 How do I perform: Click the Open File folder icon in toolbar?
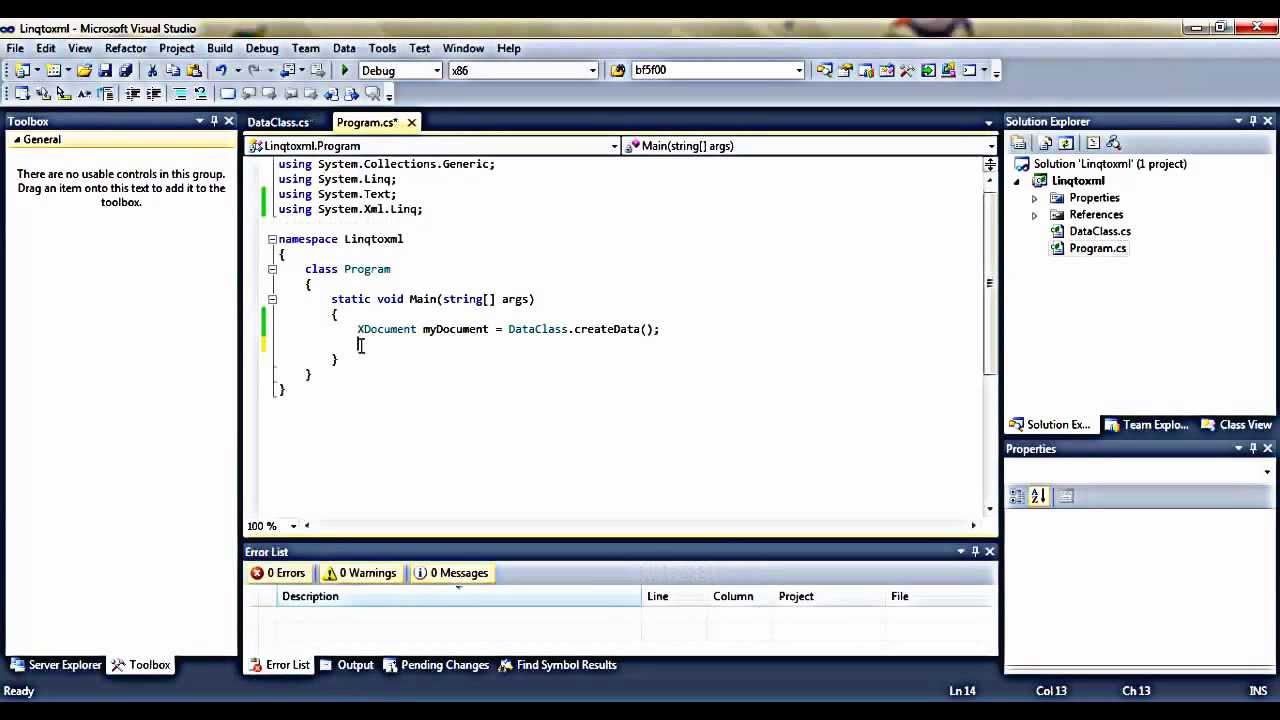coord(84,71)
